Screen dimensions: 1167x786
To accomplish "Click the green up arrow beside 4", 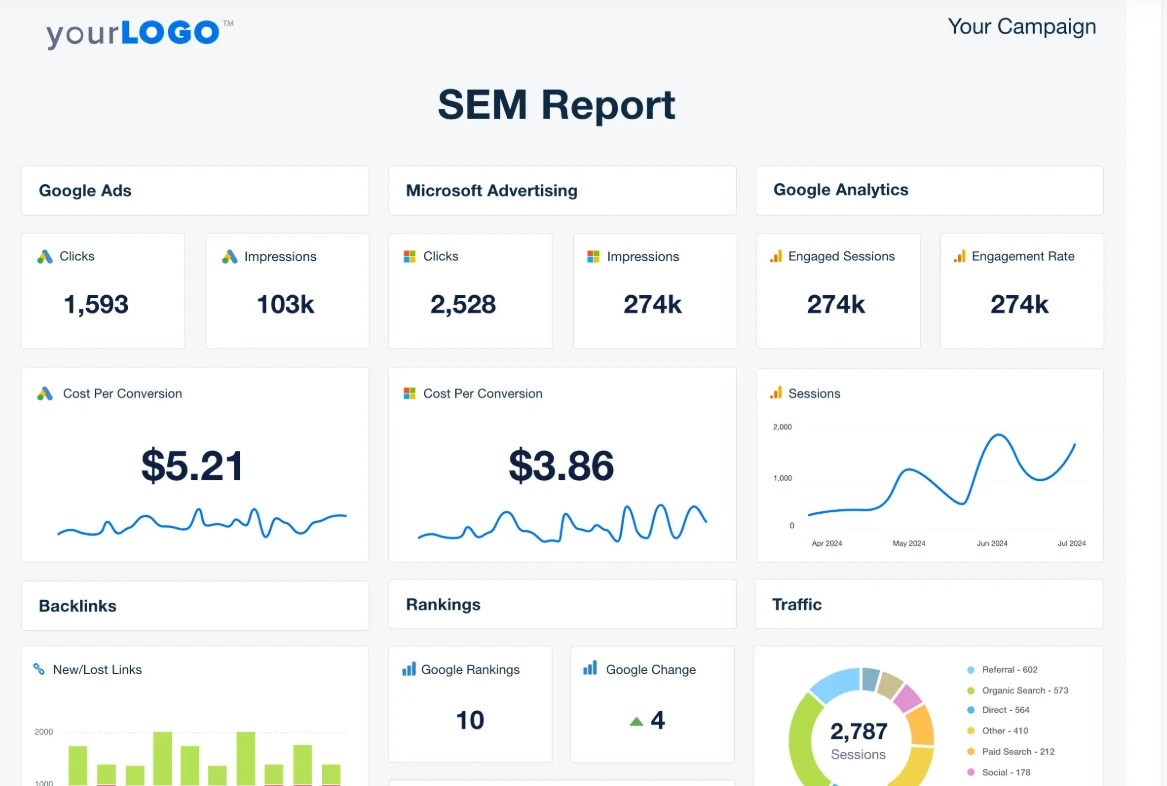I will click(636, 721).
